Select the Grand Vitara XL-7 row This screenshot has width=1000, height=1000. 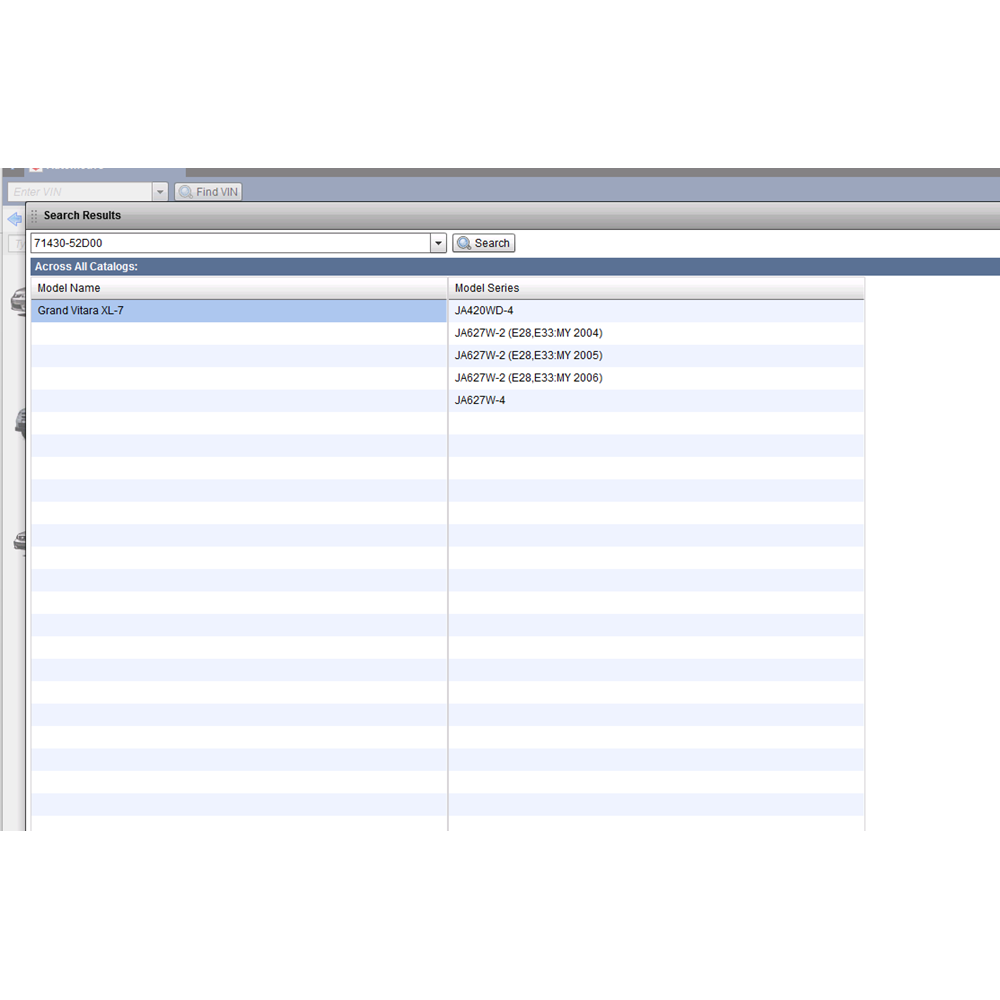(238, 311)
